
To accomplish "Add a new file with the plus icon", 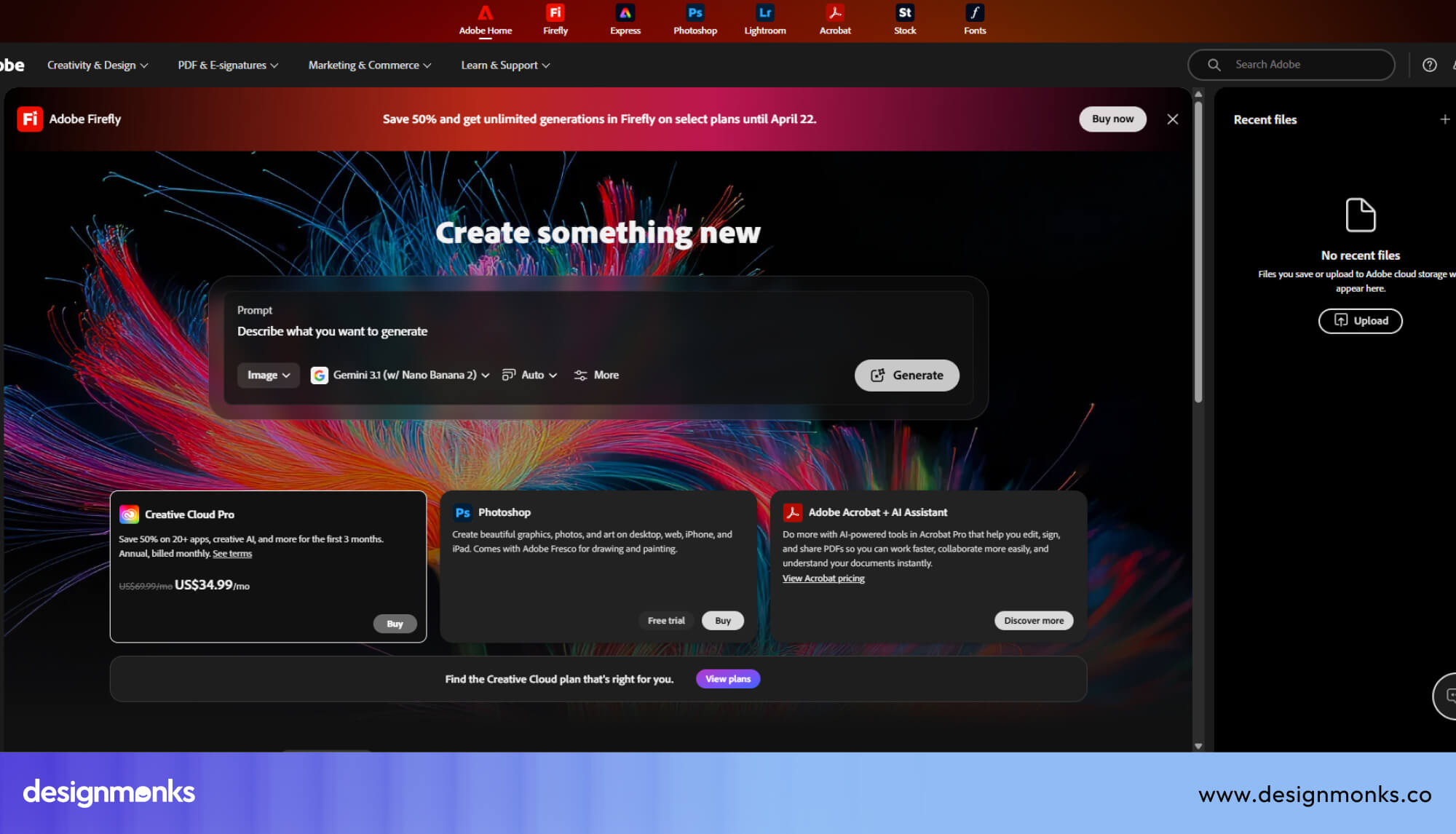I will pyautogui.click(x=1444, y=119).
